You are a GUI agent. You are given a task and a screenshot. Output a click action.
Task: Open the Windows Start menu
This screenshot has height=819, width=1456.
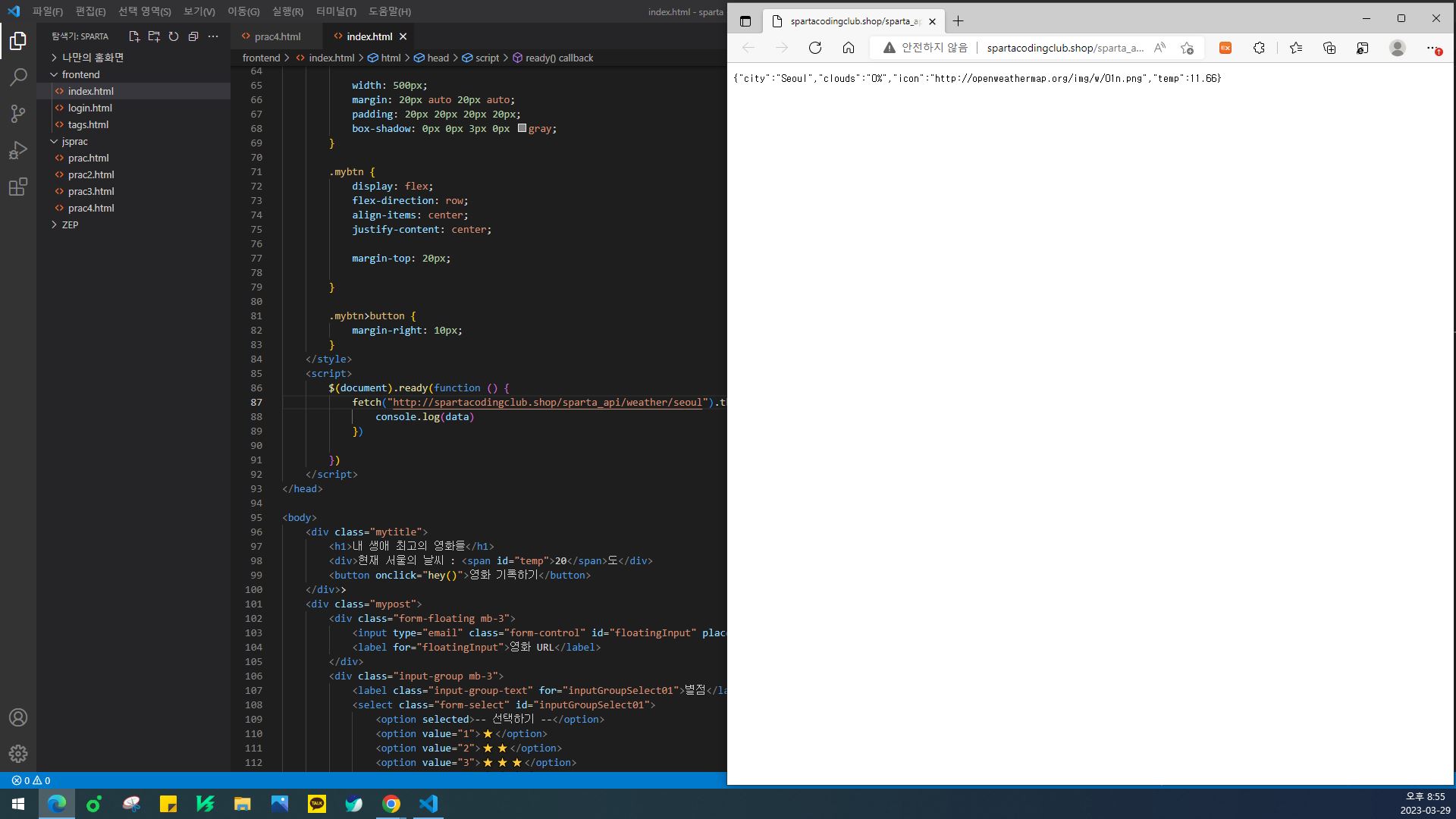18,804
